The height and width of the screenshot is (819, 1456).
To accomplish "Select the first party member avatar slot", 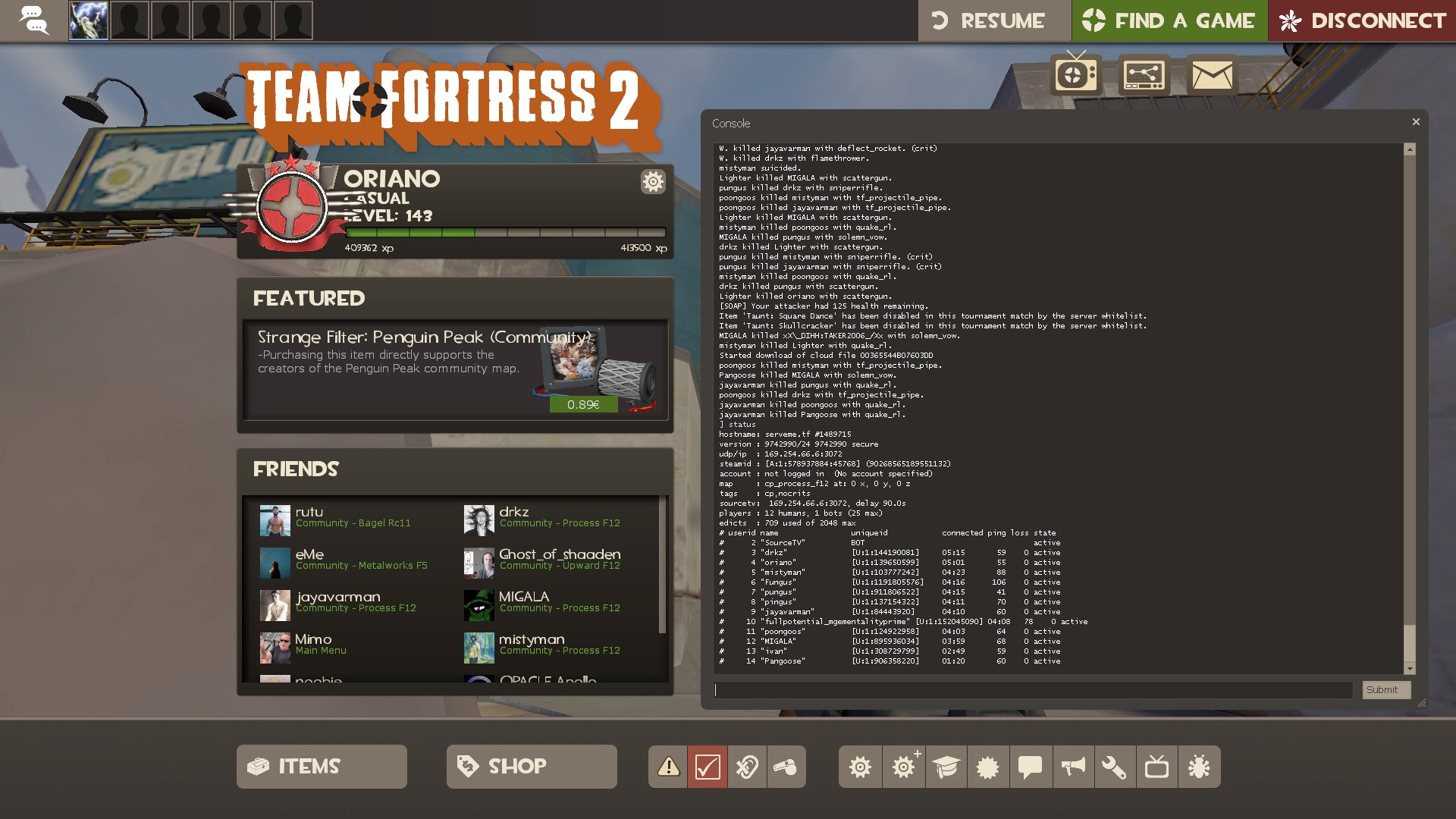I will pyautogui.click(x=89, y=20).
